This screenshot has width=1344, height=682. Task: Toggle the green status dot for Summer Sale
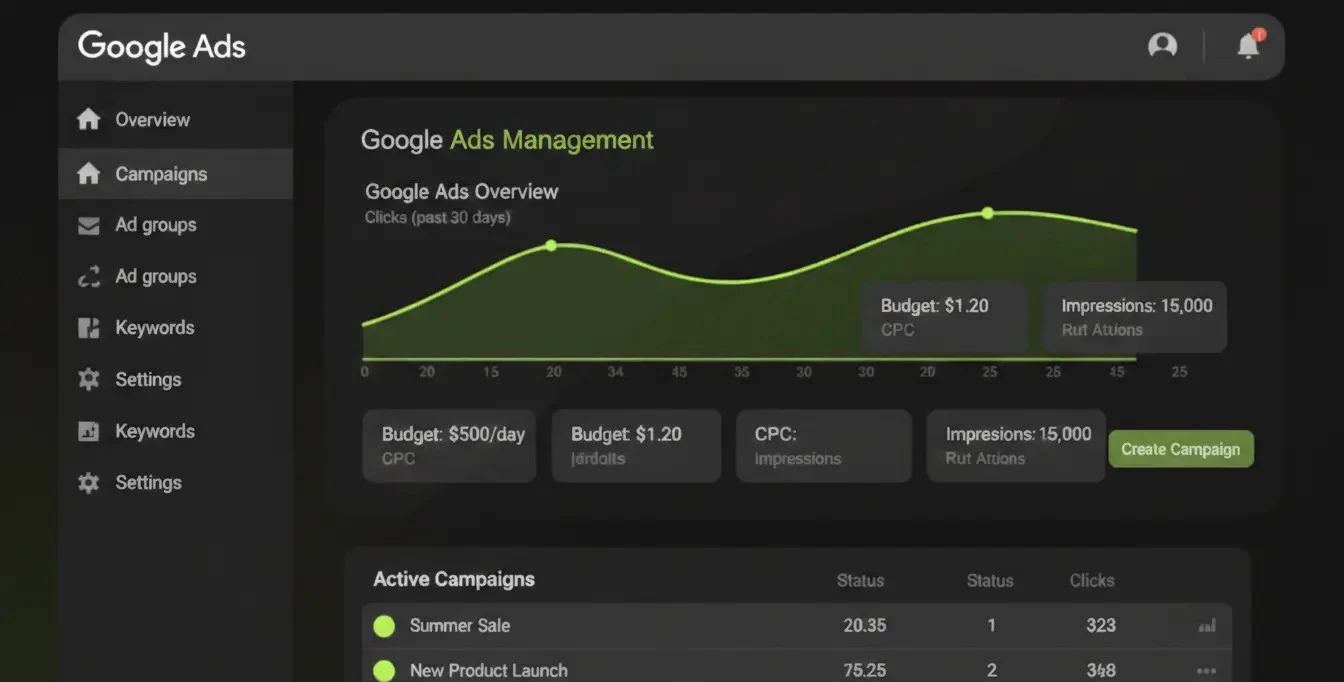pyautogui.click(x=384, y=624)
